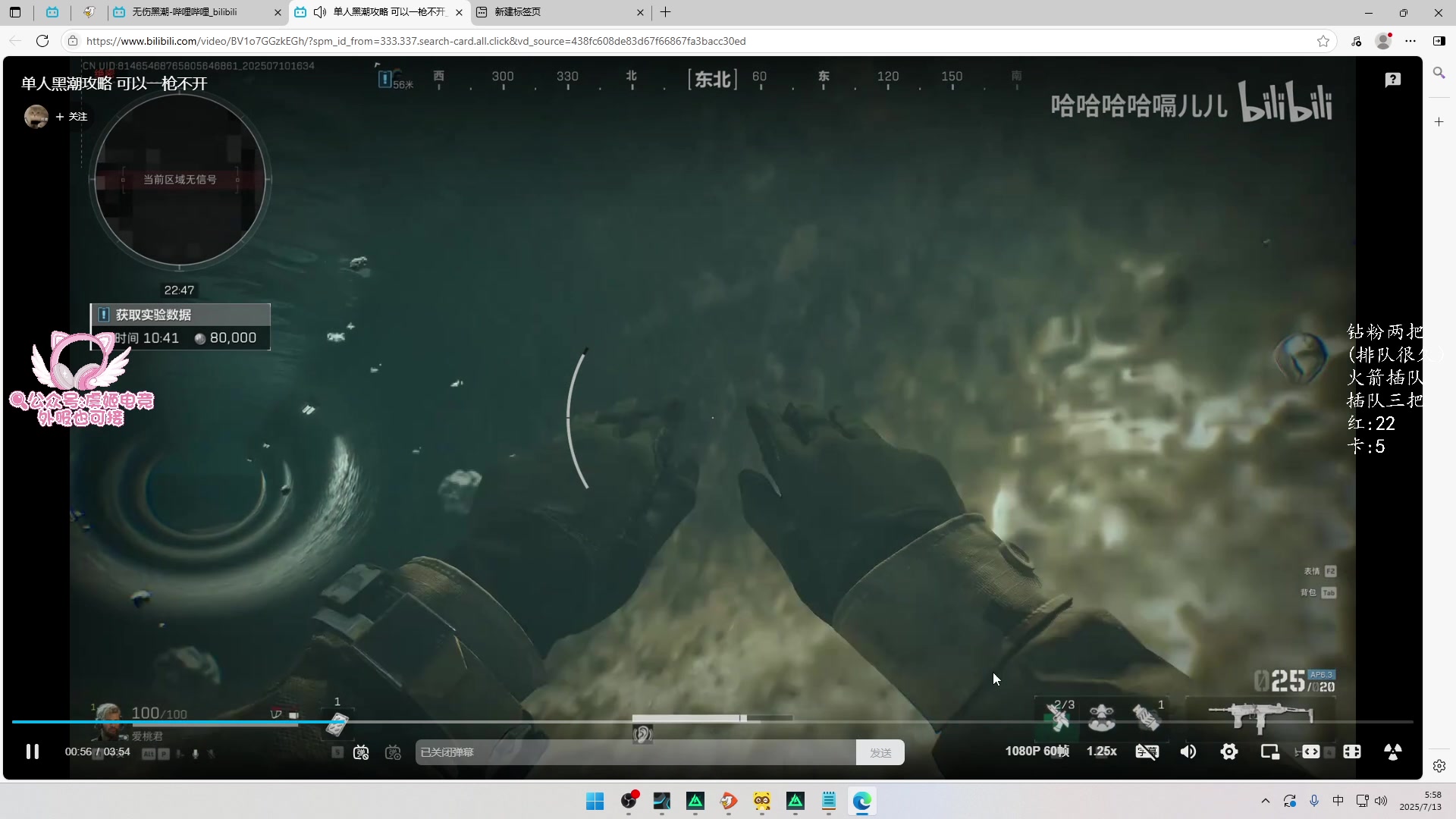Toggle the danmaku display switch
The width and height of the screenshot is (1456, 819).
coord(361,752)
